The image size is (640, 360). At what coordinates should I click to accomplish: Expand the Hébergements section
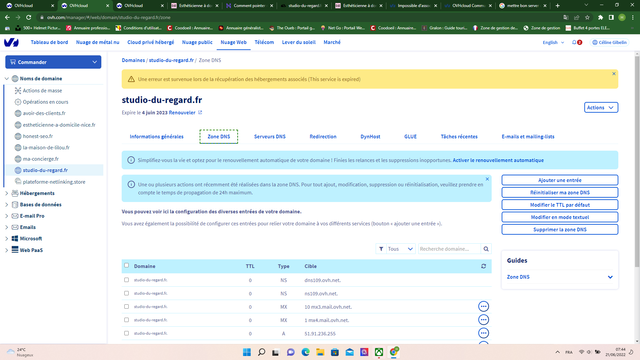(x=7, y=193)
